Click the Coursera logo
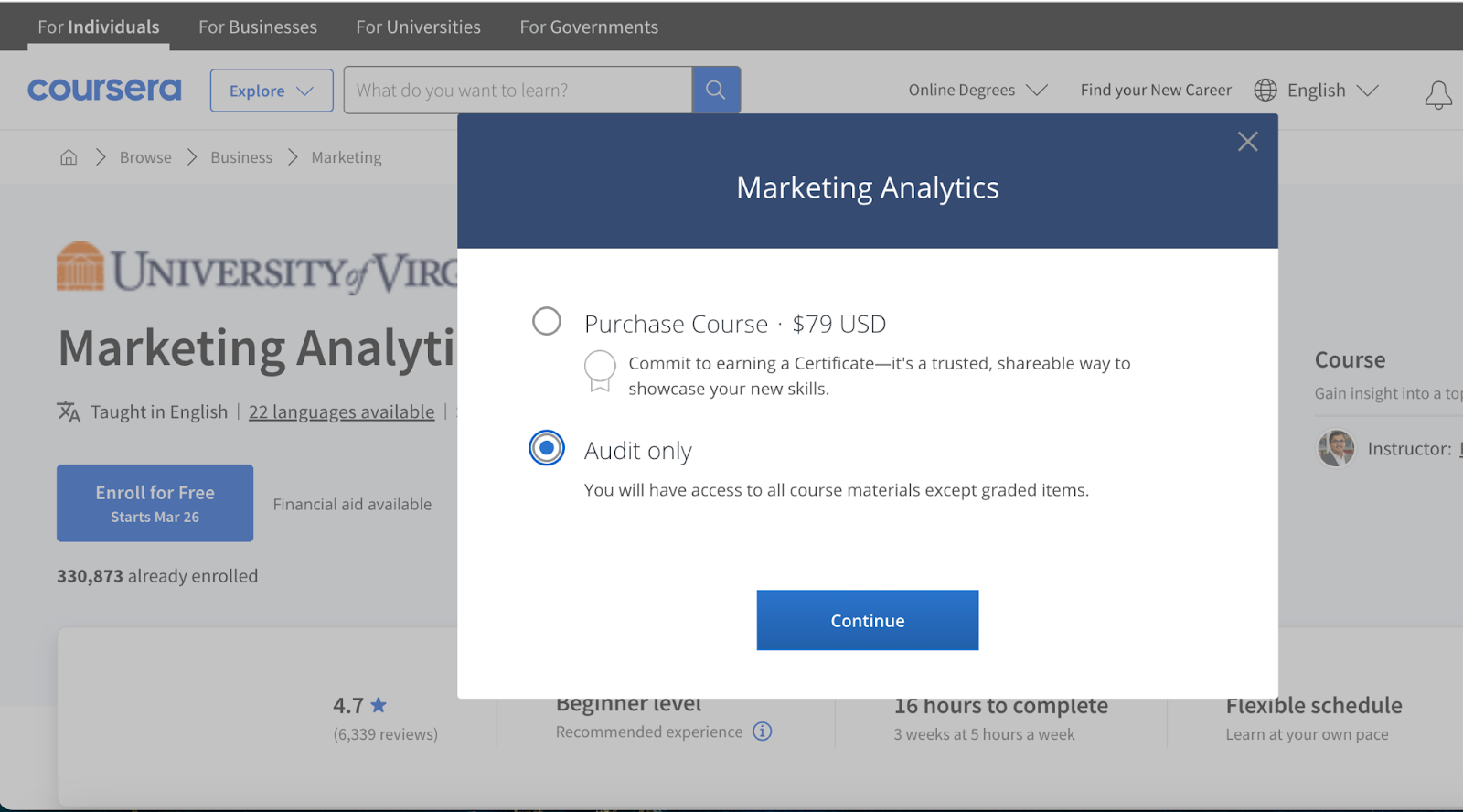The height and width of the screenshot is (812, 1463). click(104, 90)
